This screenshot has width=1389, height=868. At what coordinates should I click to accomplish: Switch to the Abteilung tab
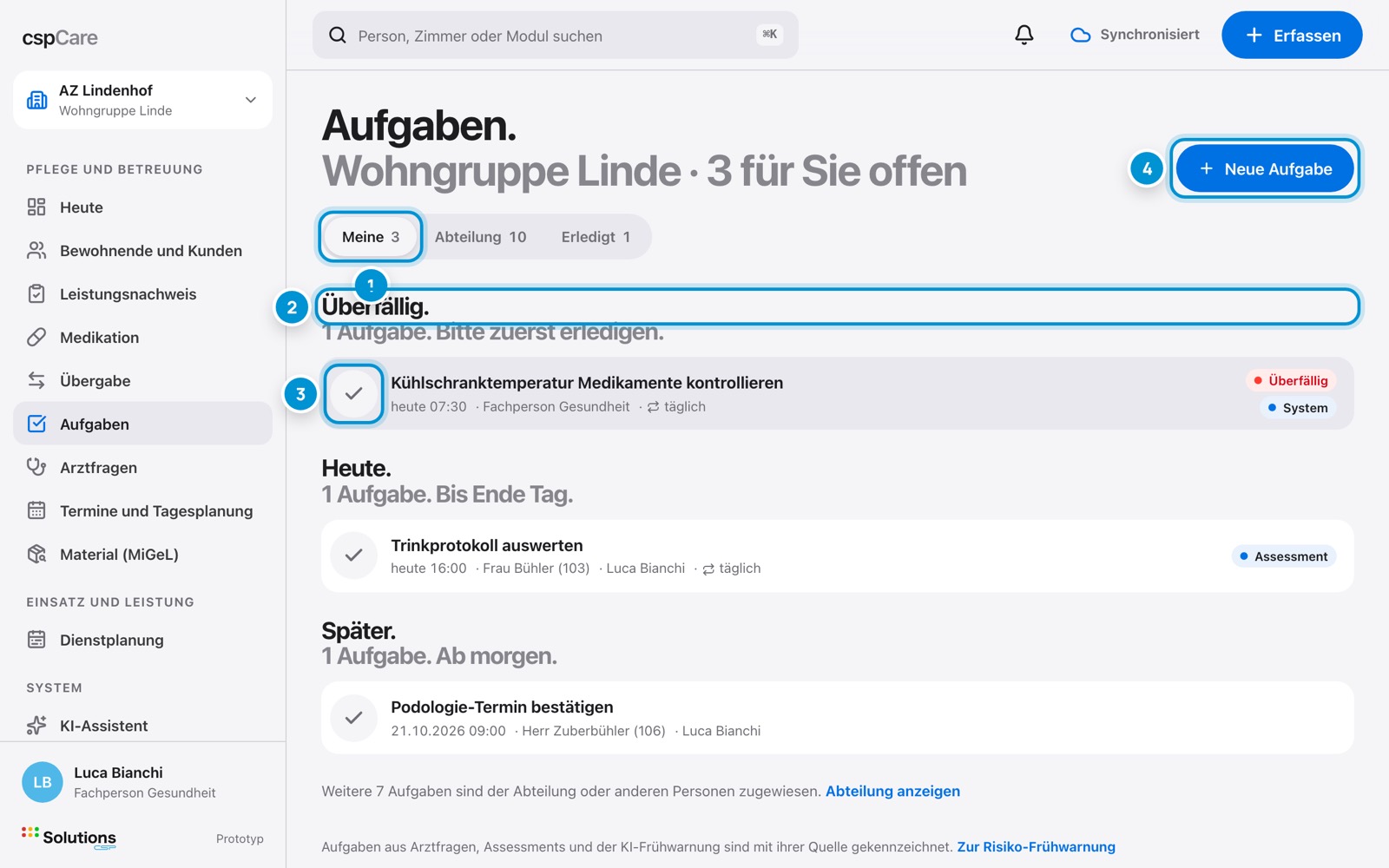click(x=480, y=237)
